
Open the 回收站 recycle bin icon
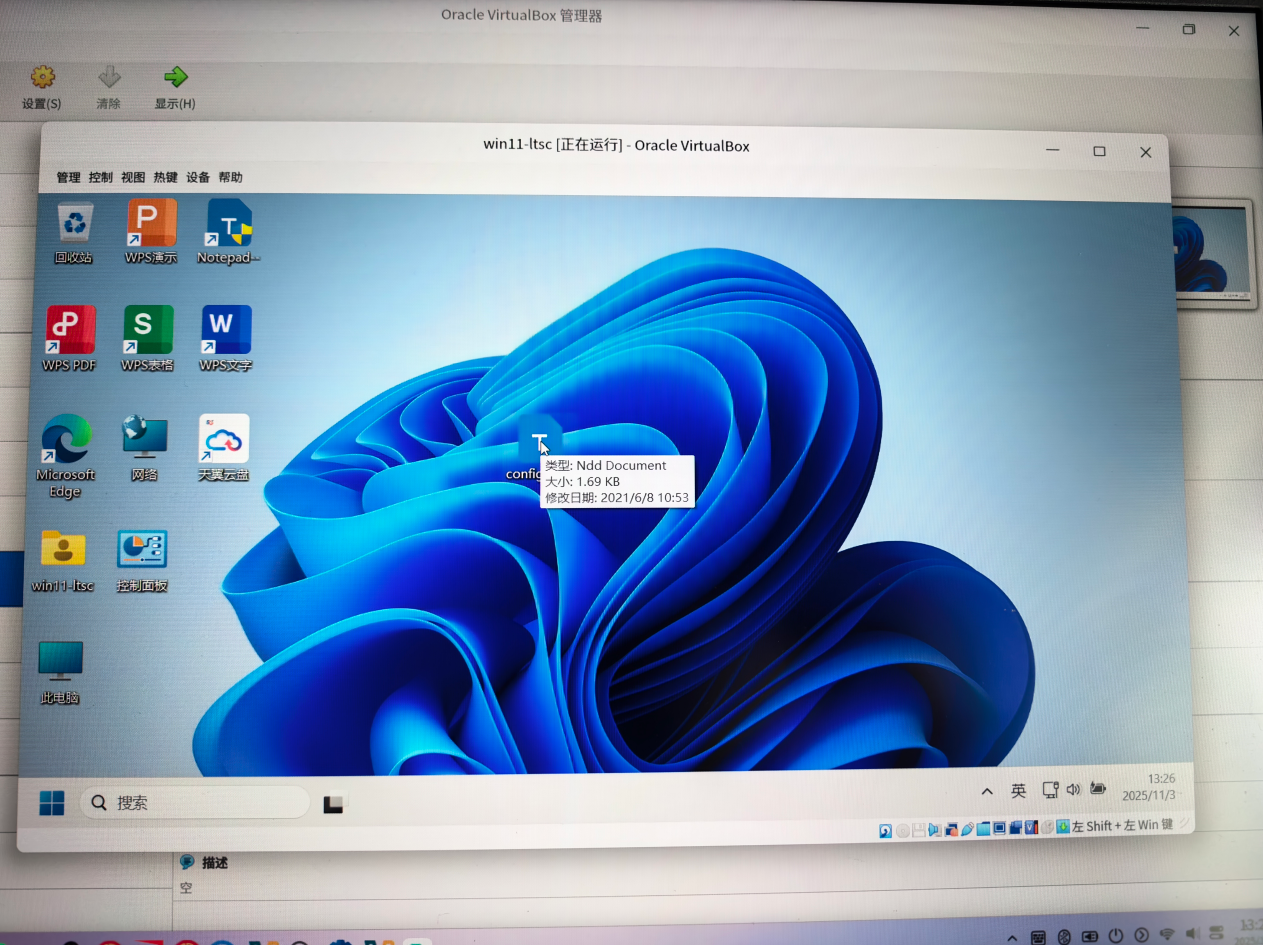74,231
